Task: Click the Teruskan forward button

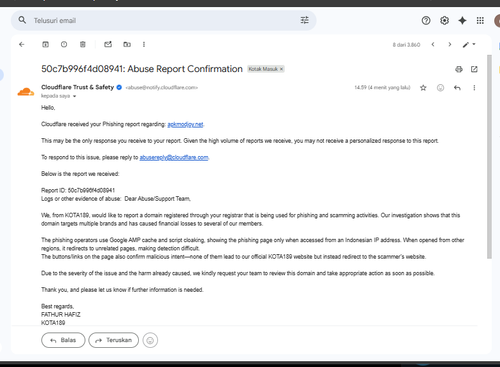Action: pyautogui.click(x=114, y=340)
